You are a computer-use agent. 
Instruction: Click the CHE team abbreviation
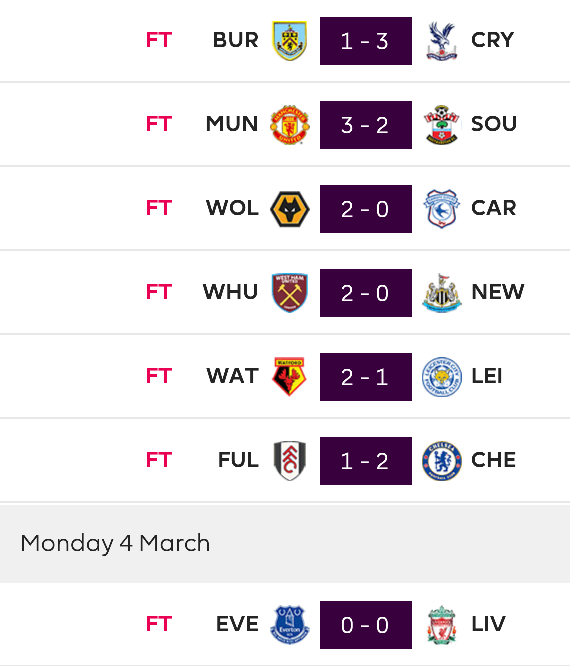tap(494, 460)
